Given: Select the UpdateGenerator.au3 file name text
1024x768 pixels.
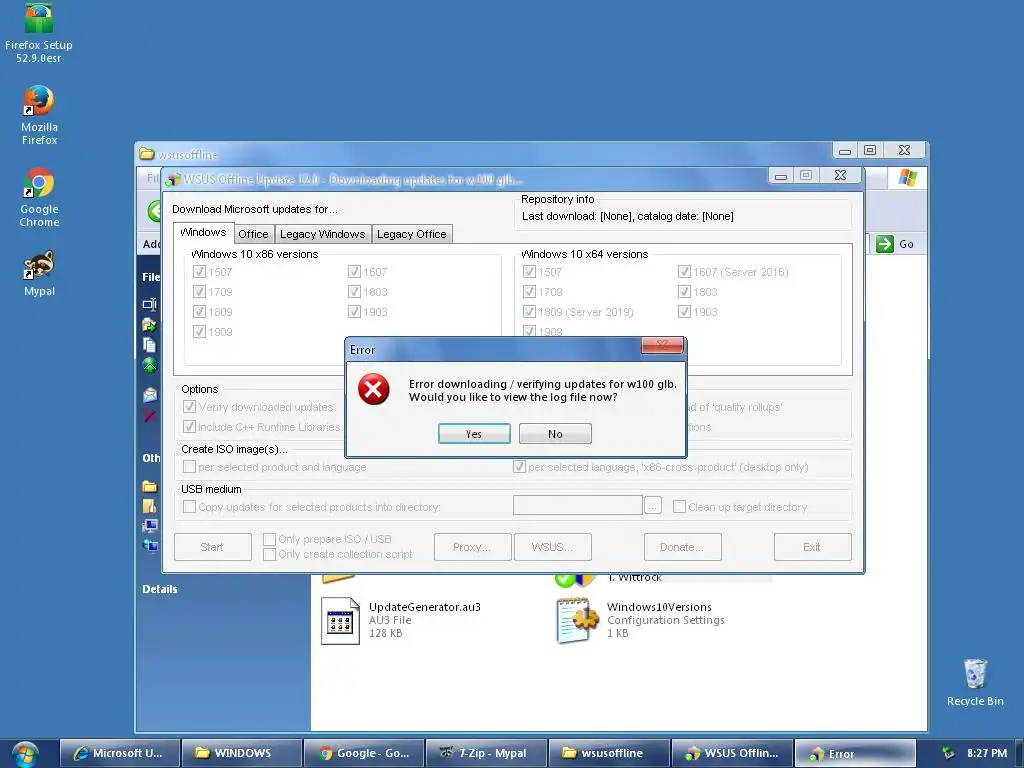Looking at the screenshot, I should pos(424,607).
